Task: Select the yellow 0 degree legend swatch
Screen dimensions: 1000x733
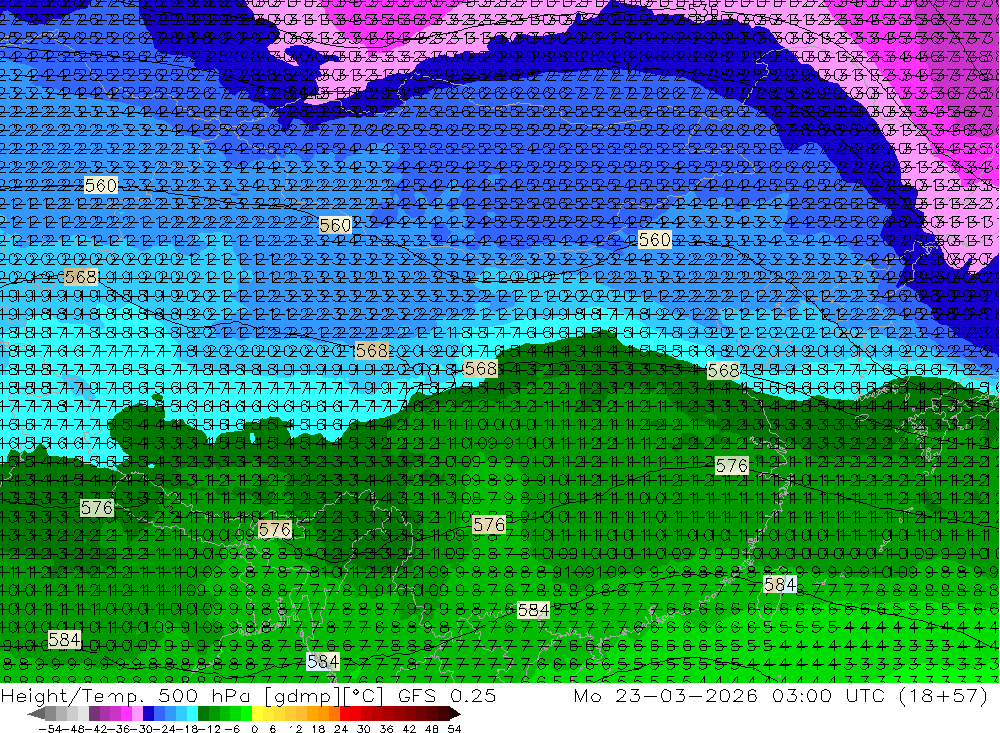Action: (x=257, y=714)
